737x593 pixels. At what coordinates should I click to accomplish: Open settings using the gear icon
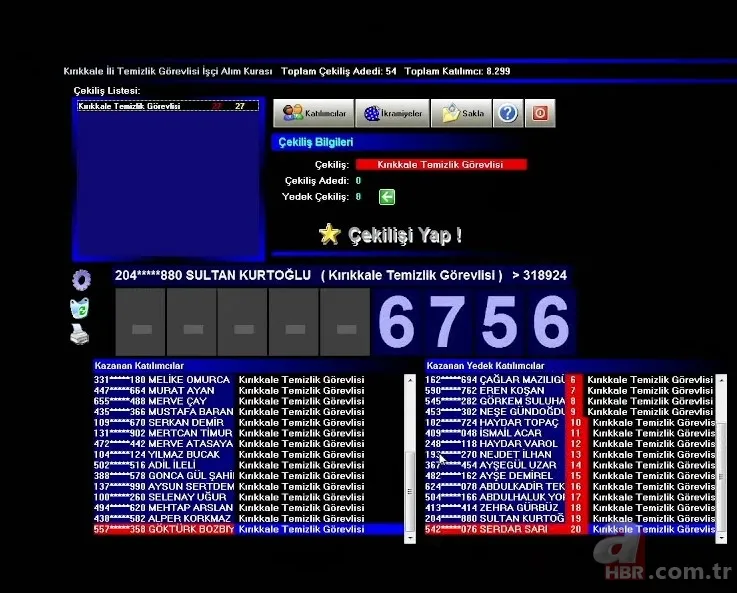[81, 280]
